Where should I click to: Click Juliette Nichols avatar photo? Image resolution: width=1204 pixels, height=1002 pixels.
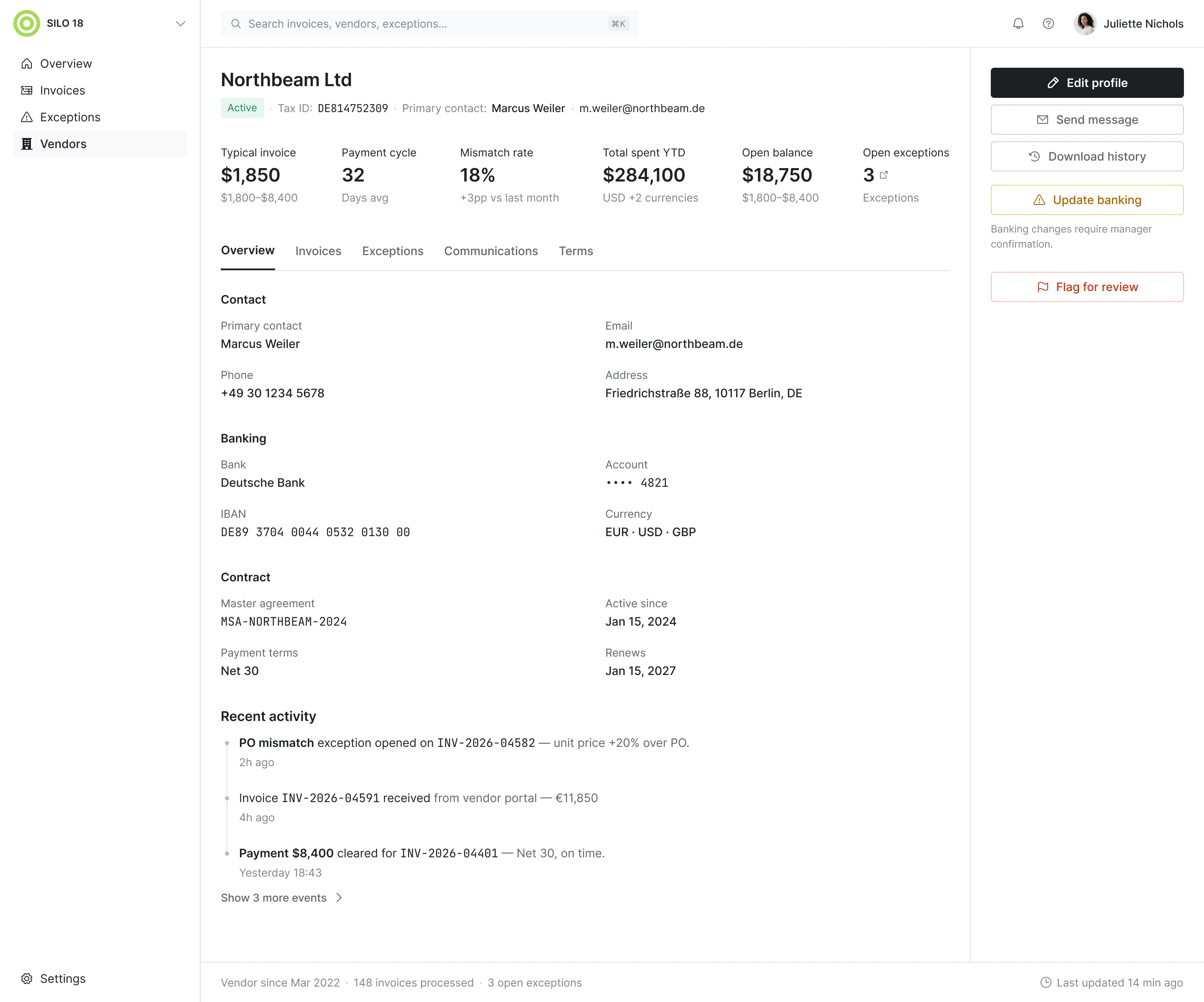point(1085,23)
